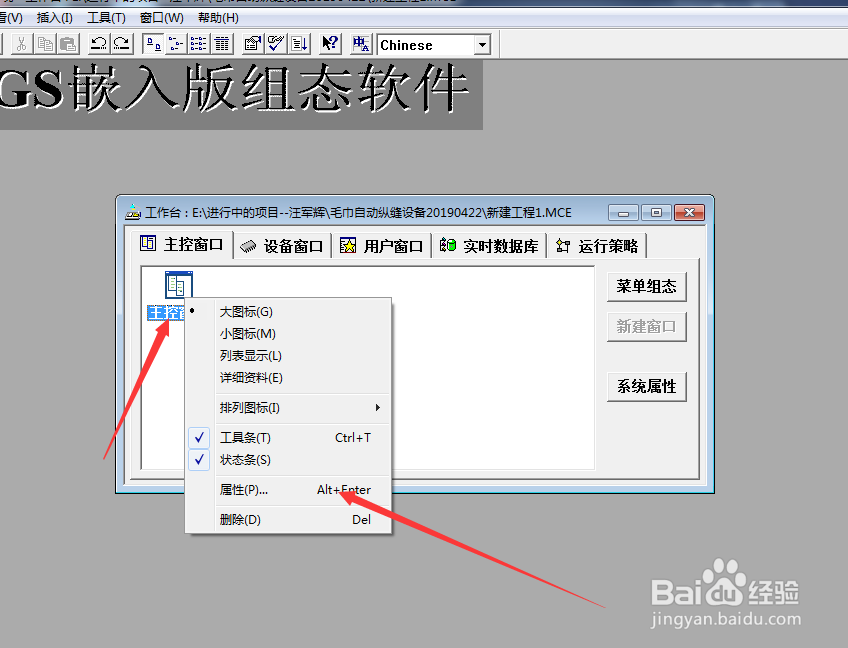Switch to details view in toolbar
This screenshot has width=848, height=648.
(x=222, y=44)
